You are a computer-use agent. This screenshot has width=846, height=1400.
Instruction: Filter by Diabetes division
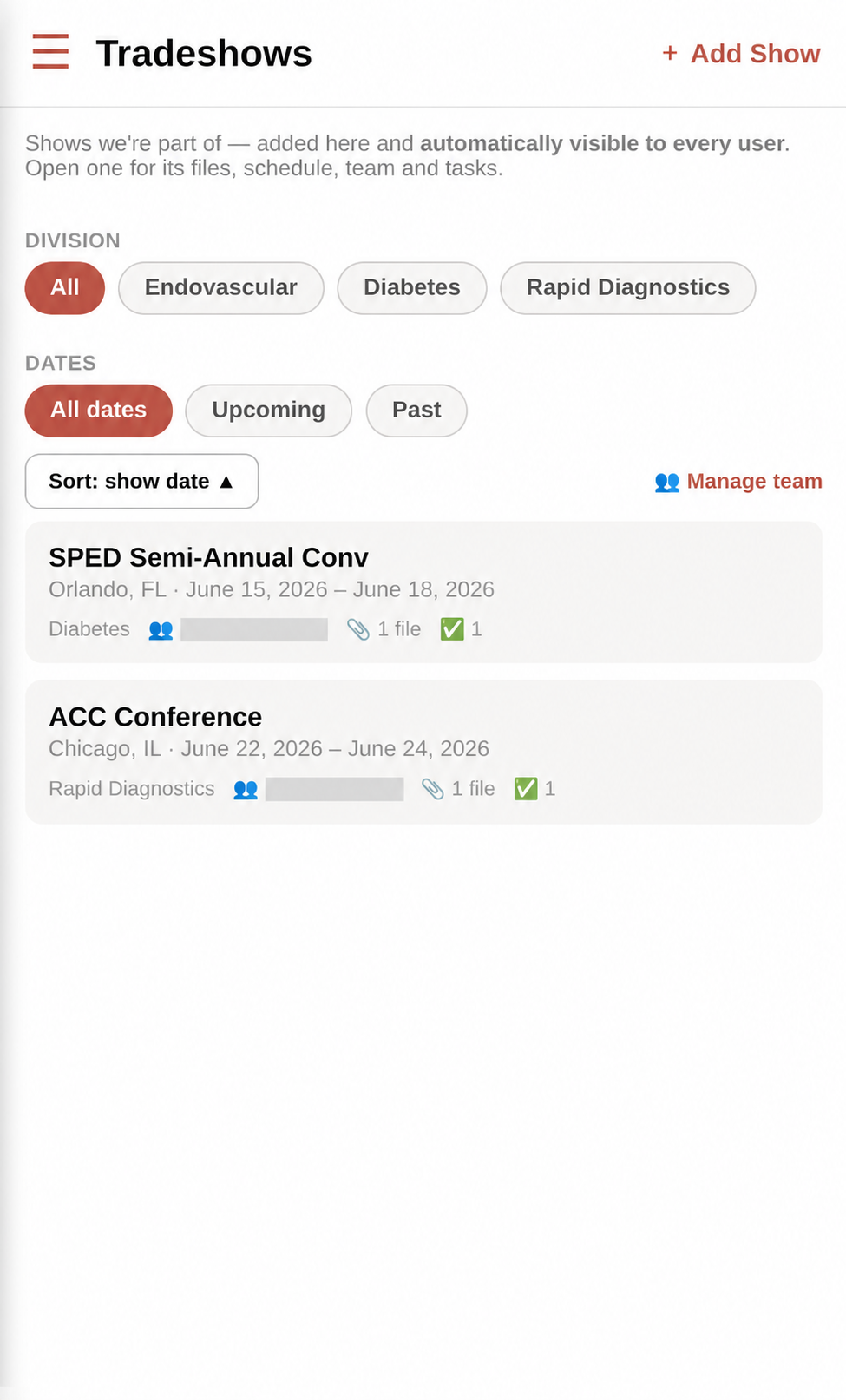pos(412,288)
